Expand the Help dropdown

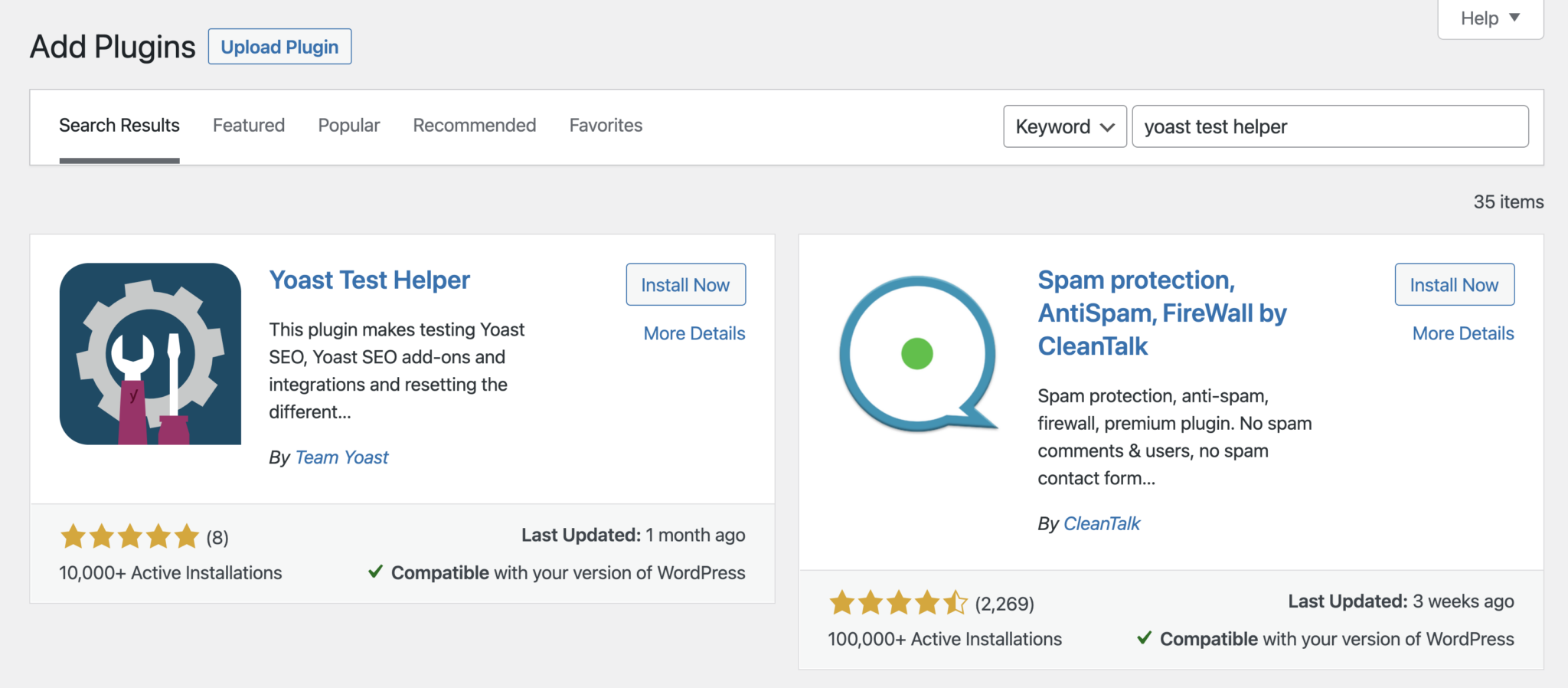click(1488, 18)
